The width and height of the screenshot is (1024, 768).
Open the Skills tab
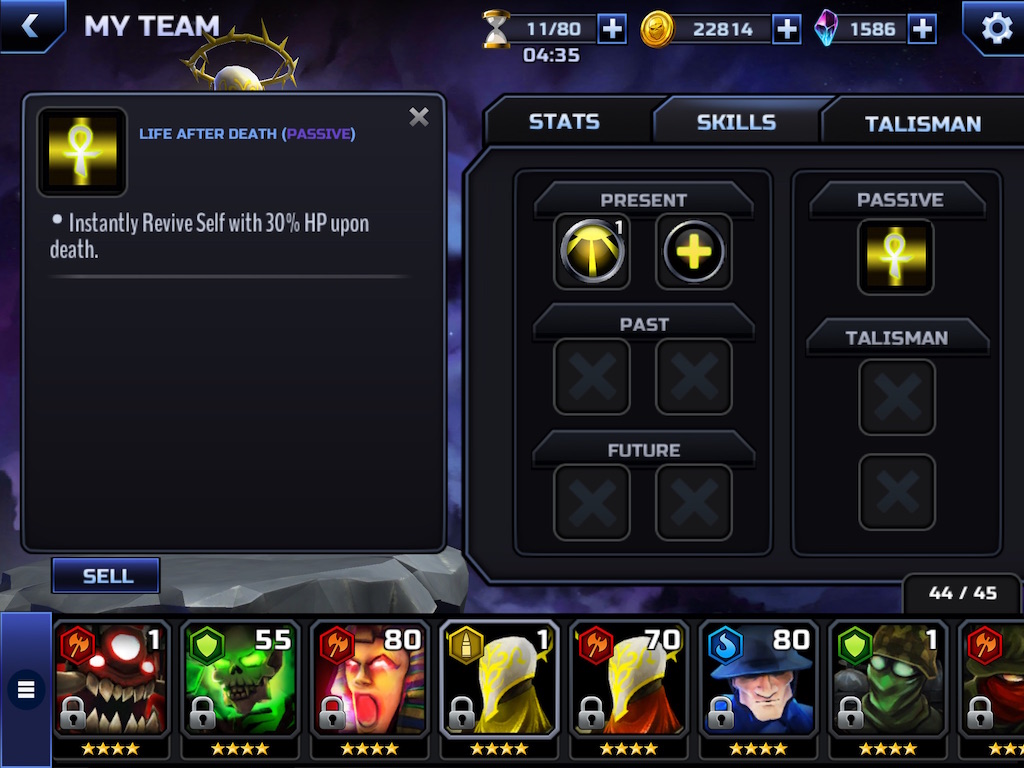[736, 121]
